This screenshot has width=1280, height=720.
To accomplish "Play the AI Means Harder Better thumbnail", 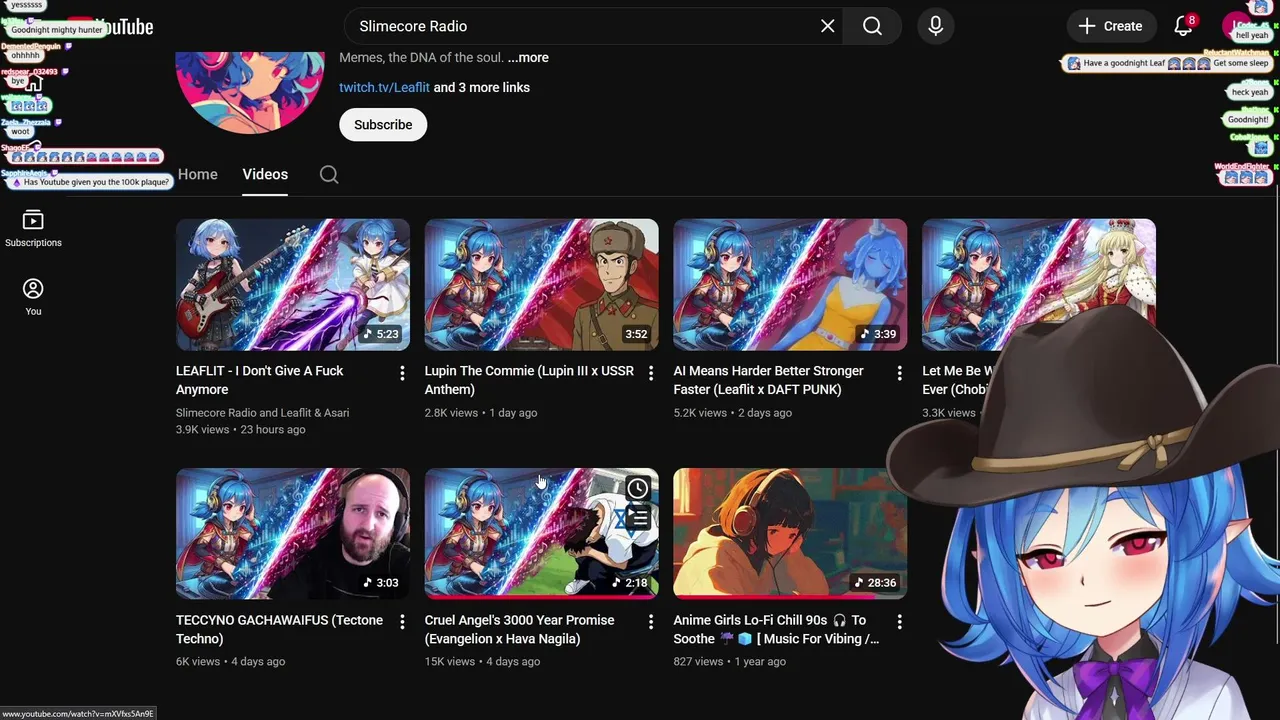I will tap(790, 285).
